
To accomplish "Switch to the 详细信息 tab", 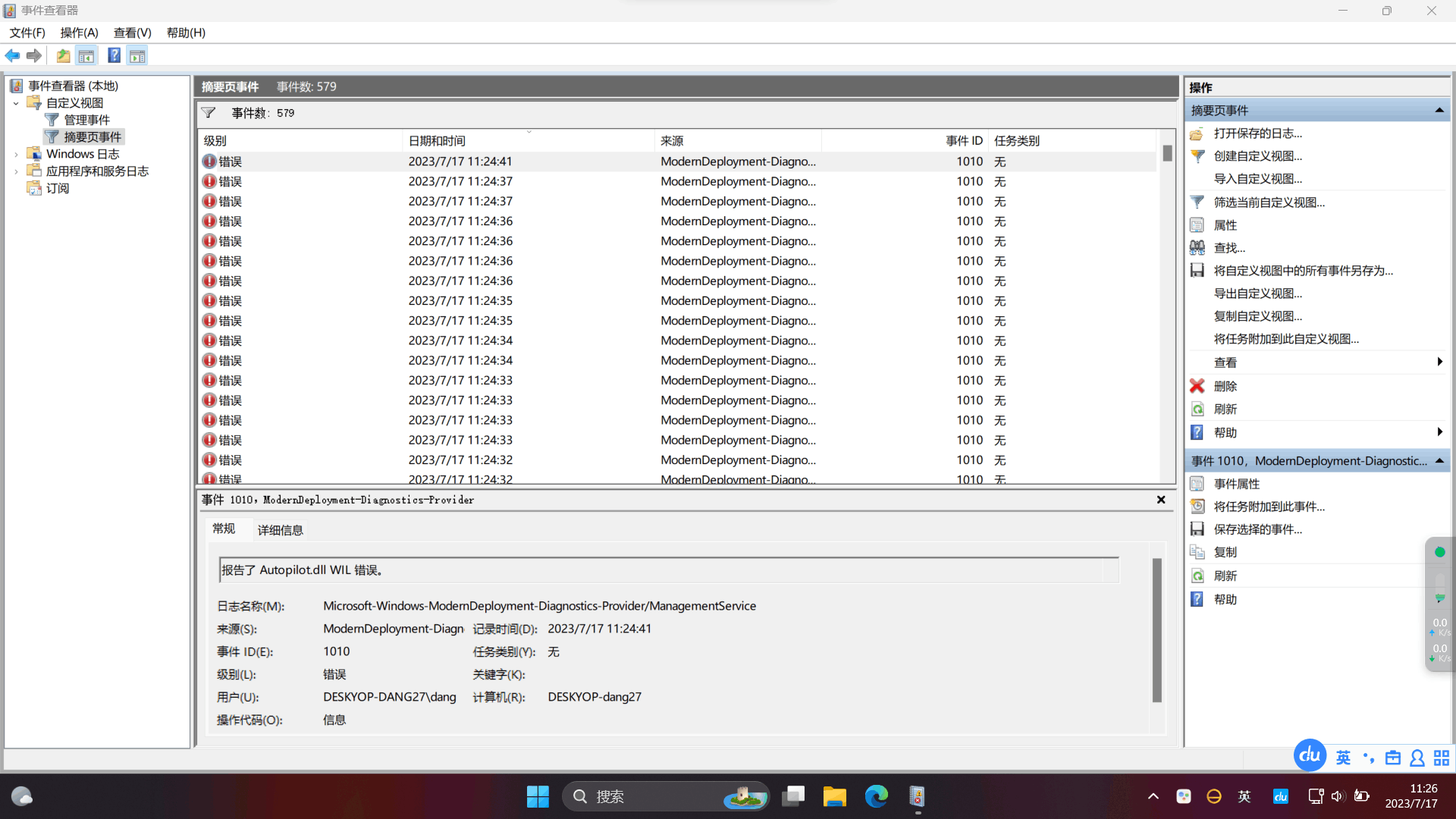I will coord(280,530).
